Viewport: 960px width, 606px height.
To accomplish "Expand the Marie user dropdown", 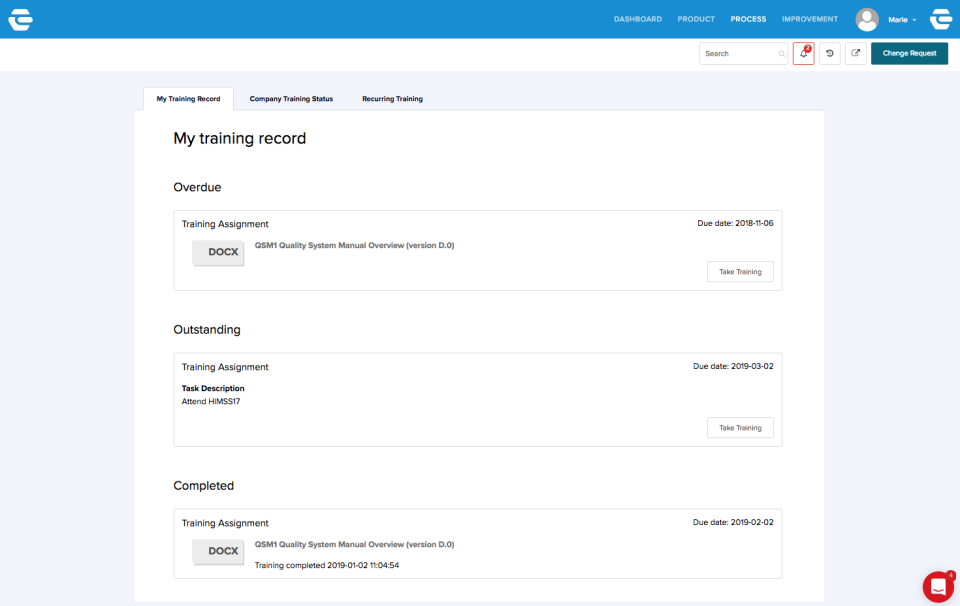I will click(903, 20).
